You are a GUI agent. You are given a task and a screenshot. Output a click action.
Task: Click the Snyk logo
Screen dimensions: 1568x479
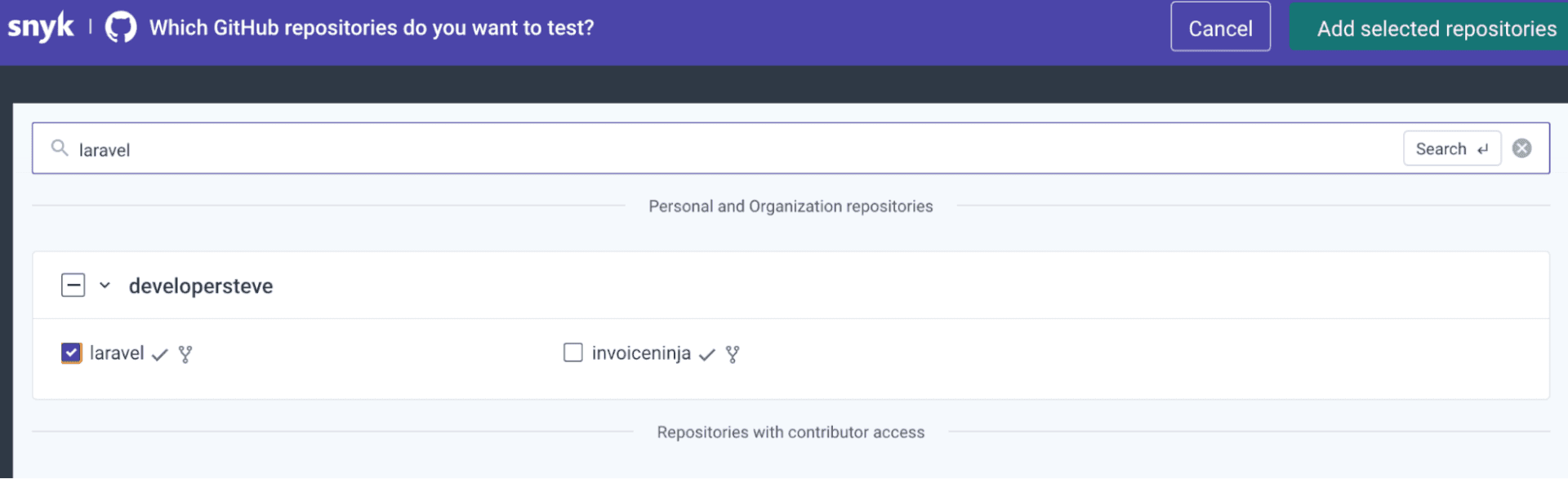pos(41,28)
